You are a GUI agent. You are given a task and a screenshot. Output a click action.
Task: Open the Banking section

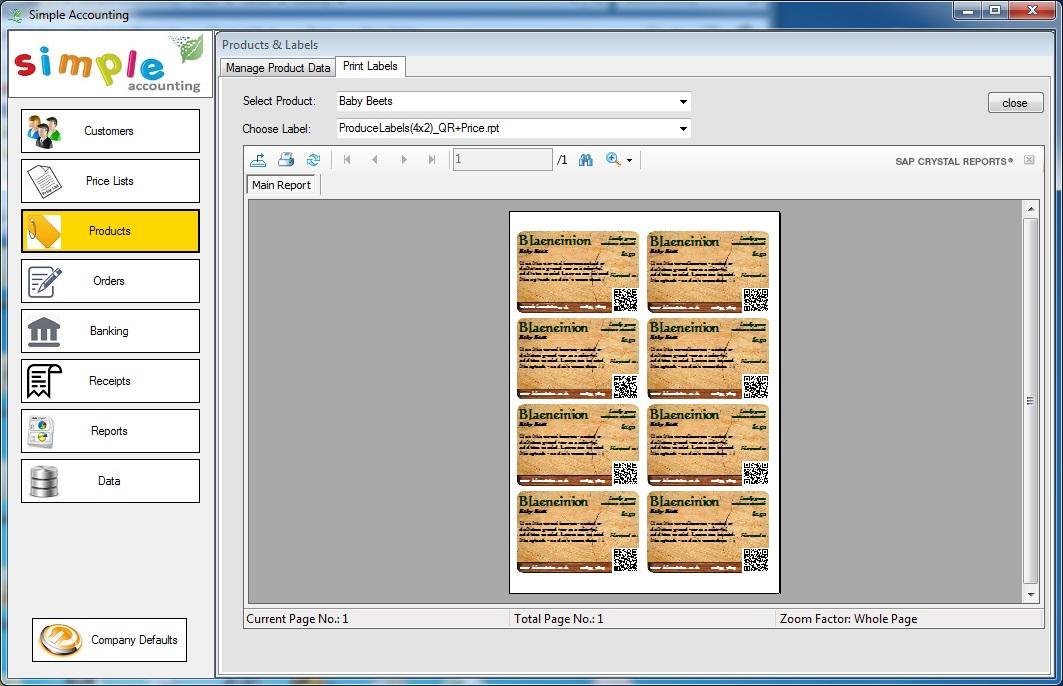pyautogui.click(x=111, y=331)
